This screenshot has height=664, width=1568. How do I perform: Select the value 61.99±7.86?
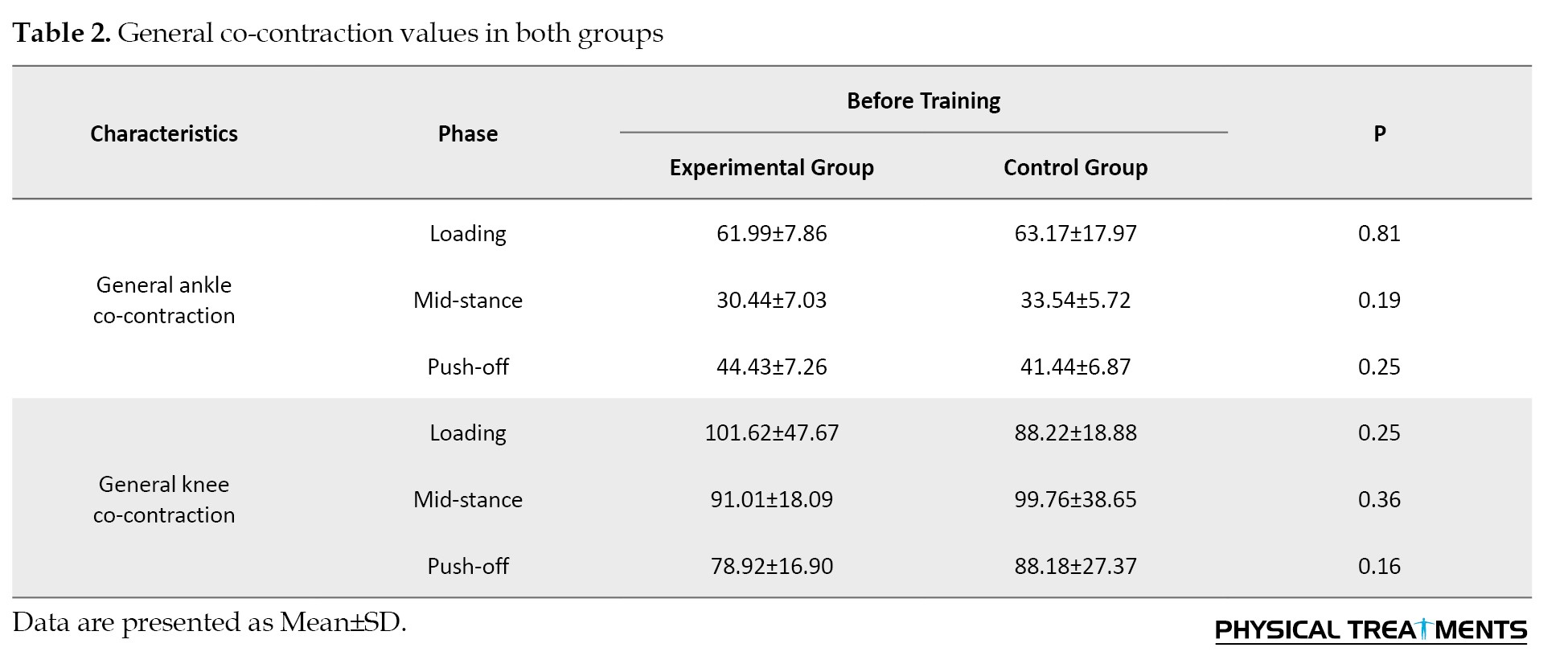pos(771,233)
